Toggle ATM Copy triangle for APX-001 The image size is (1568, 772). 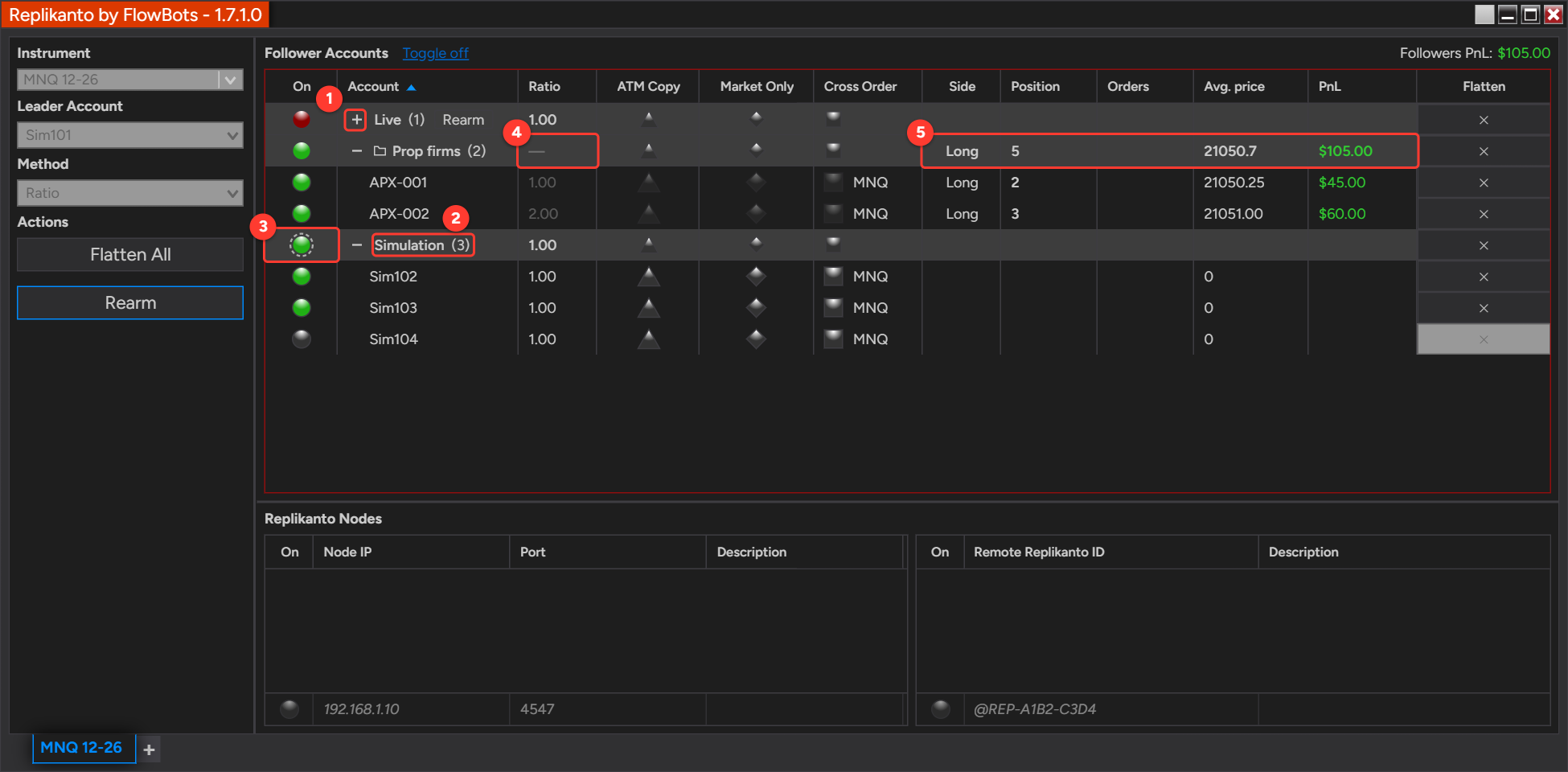[x=648, y=183]
